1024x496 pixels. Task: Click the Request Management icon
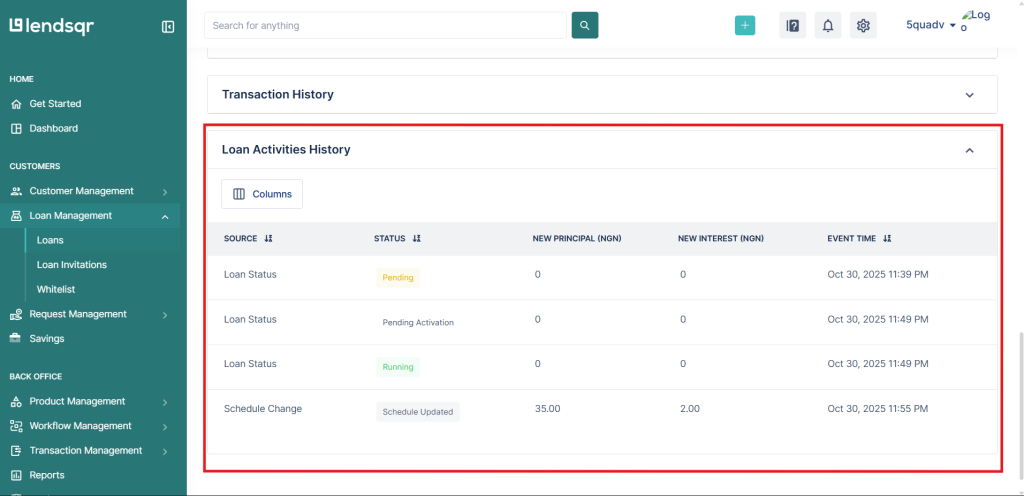point(16,315)
